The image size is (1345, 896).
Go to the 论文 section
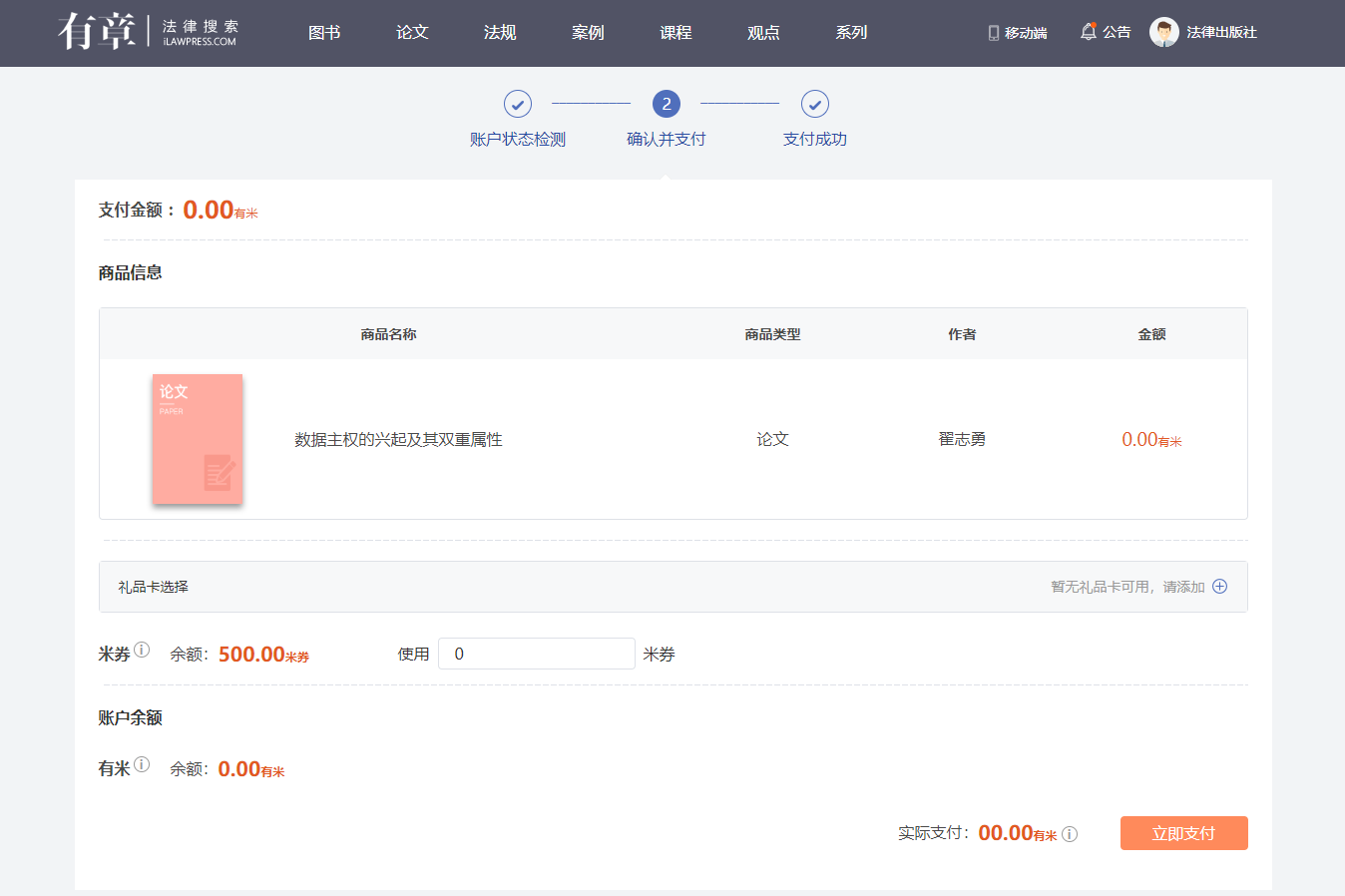pos(412,33)
